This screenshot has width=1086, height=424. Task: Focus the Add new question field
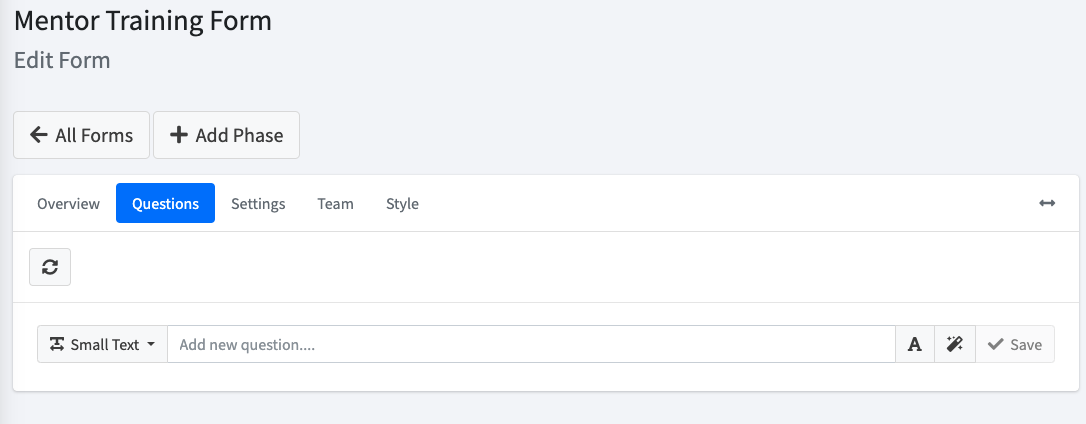(x=531, y=344)
